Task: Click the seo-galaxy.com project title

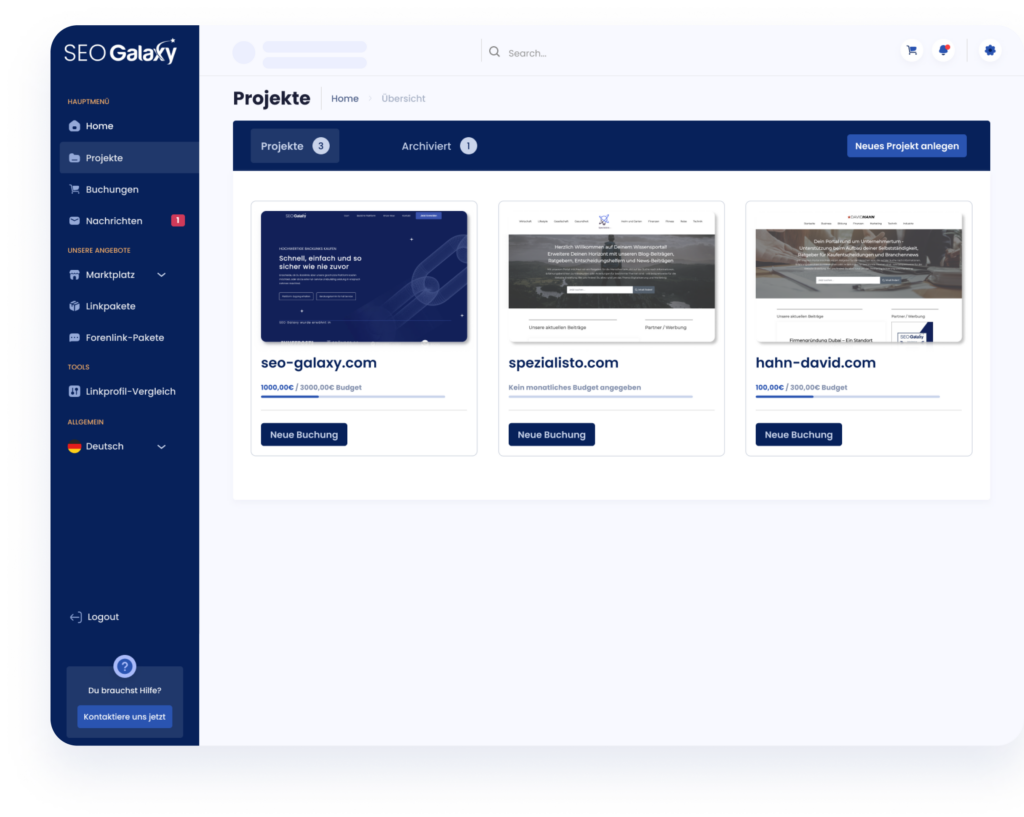Action: [x=319, y=363]
